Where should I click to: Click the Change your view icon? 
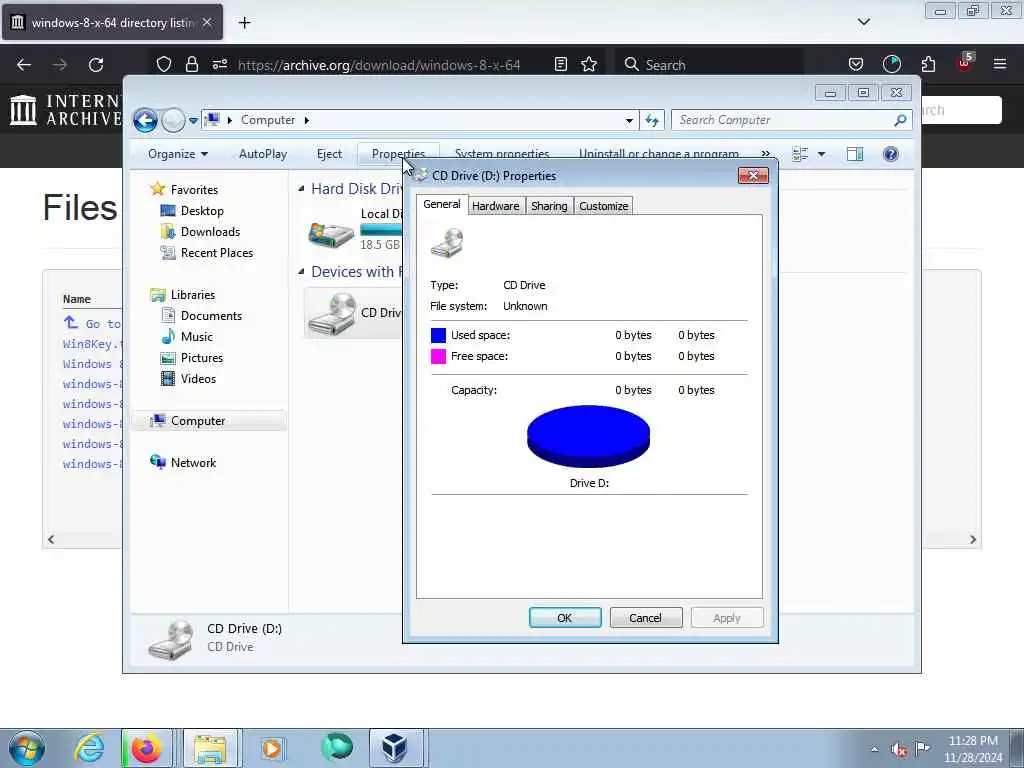pos(800,154)
